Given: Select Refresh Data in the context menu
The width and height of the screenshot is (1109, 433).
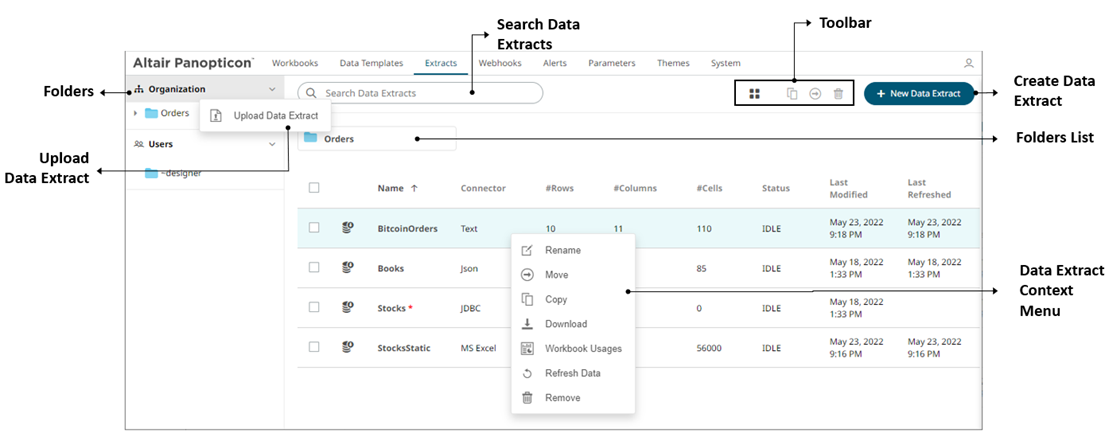Looking at the screenshot, I should click(572, 373).
